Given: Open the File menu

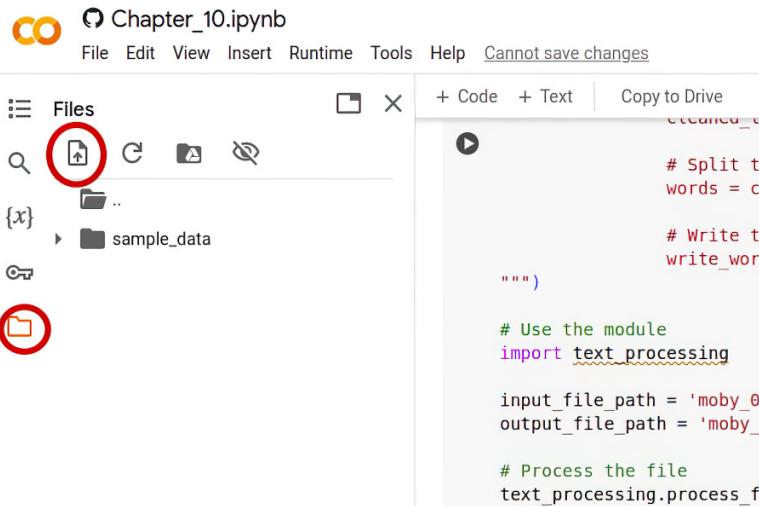Looking at the screenshot, I should click(x=95, y=53).
